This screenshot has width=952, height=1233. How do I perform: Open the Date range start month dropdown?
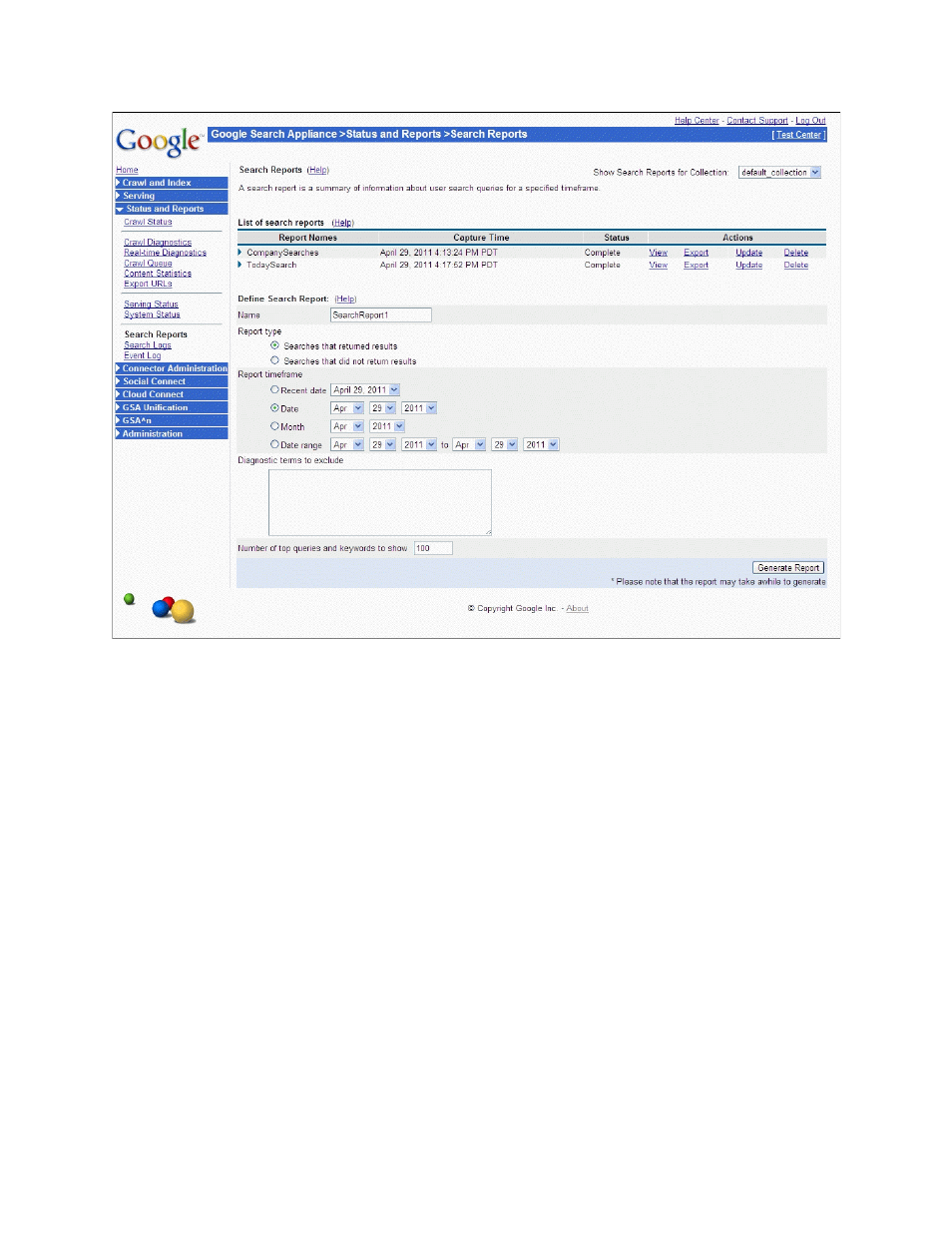click(347, 444)
